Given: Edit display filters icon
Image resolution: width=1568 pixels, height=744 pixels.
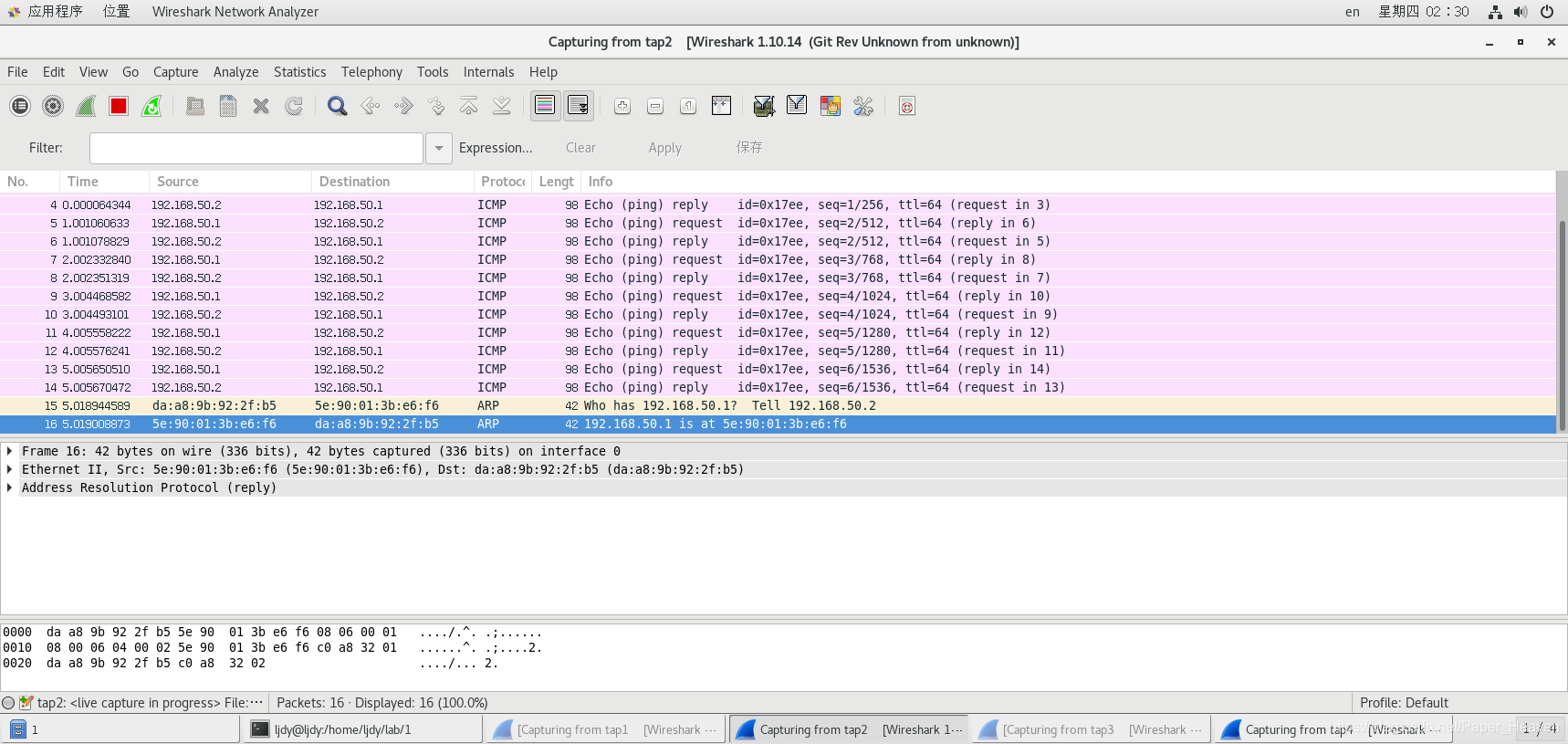Looking at the screenshot, I should (798, 106).
